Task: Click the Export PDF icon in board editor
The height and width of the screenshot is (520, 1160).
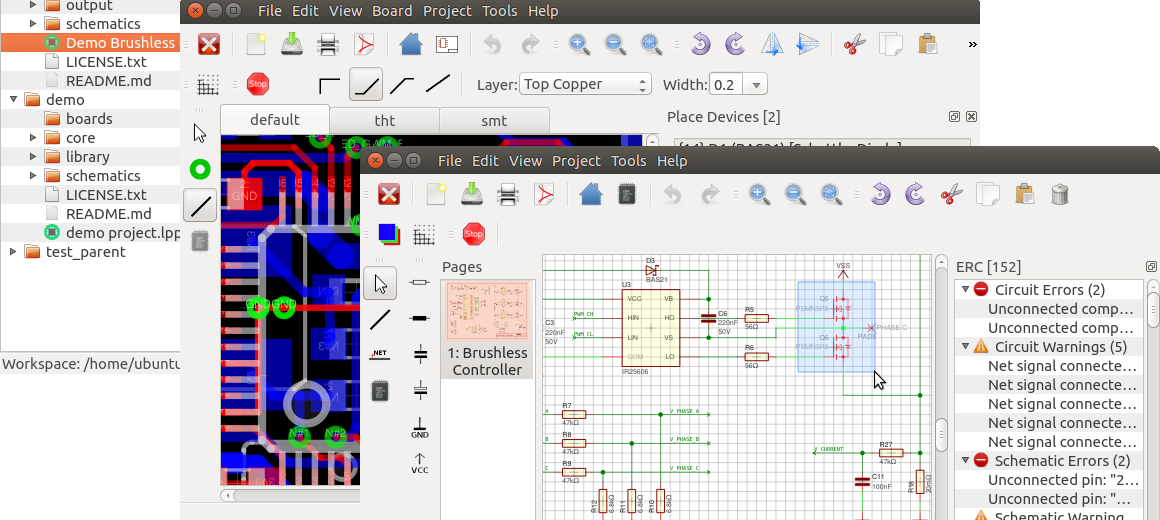Action: (x=363, y=44)
